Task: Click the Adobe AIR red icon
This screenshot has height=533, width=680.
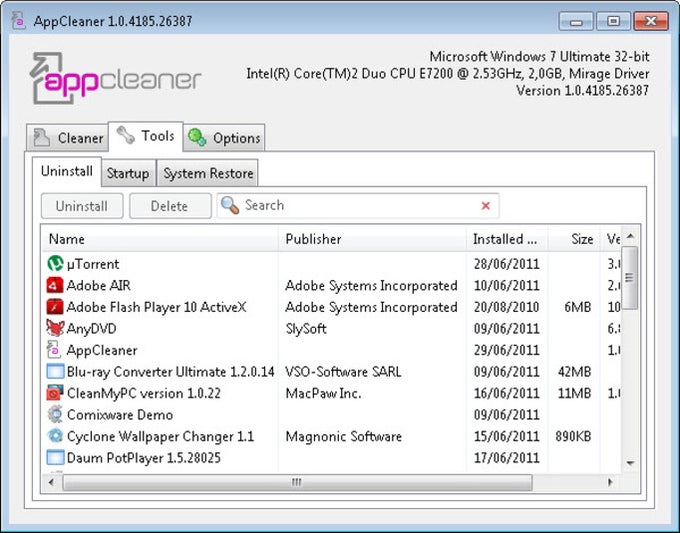Action: tap(55, 285)
